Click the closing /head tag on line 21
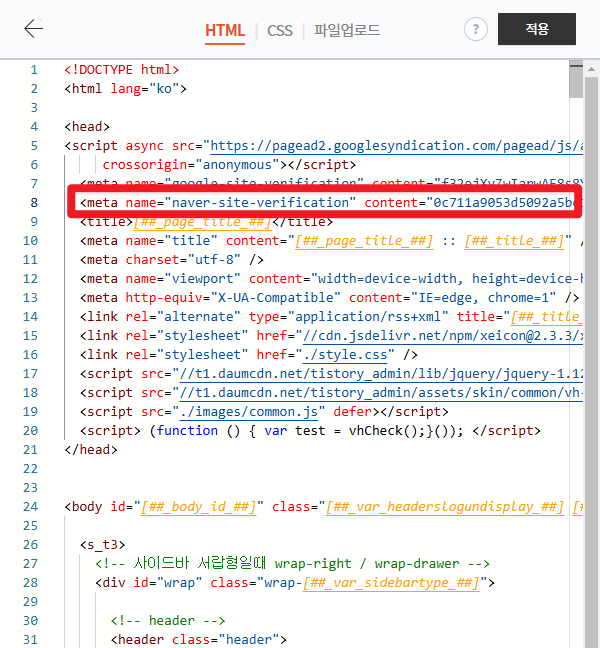600x648 pixels. coord(91,450)
